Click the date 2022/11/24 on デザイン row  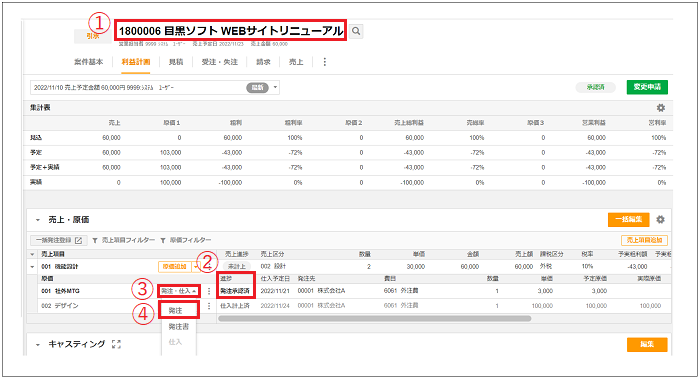click(275, 306)
